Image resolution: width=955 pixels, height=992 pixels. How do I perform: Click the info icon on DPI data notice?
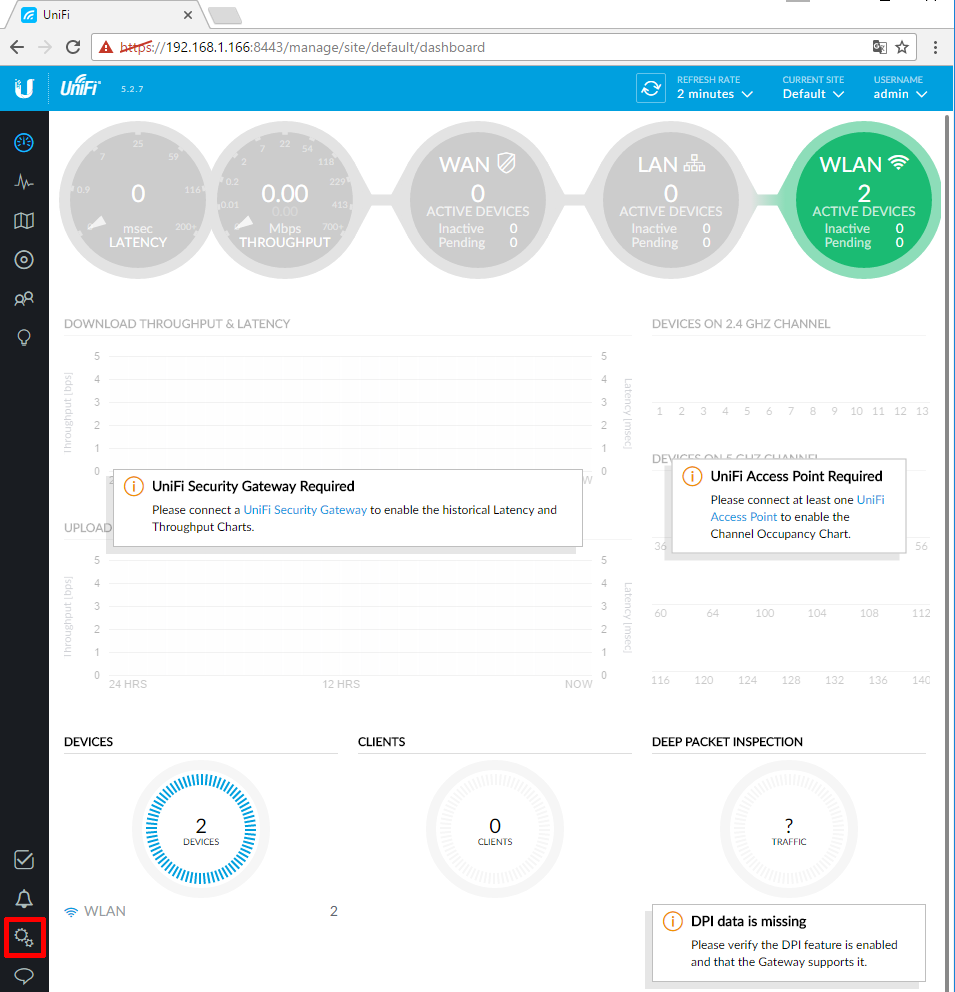click(672, 921)
